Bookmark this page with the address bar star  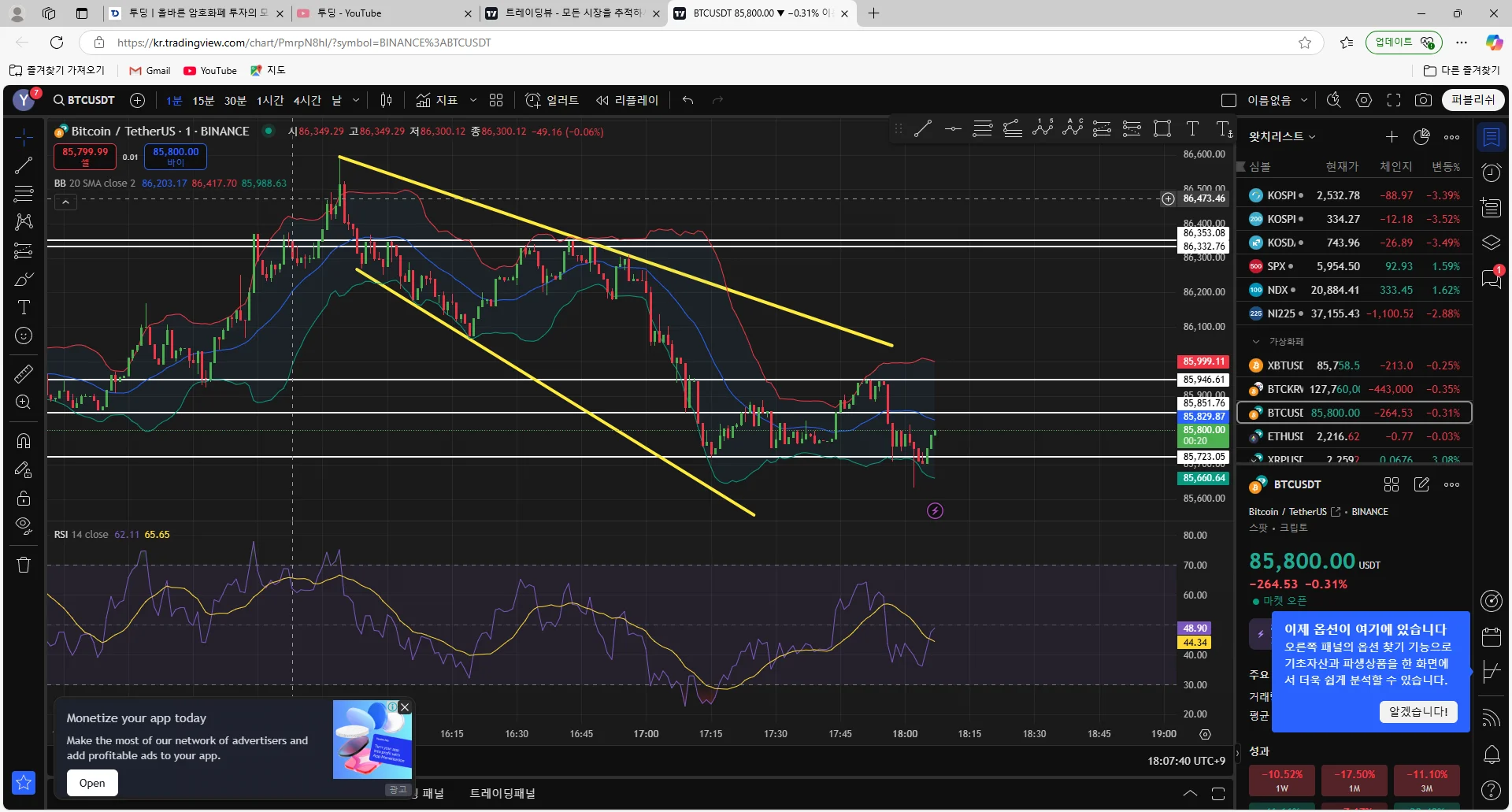point(1305,43)
